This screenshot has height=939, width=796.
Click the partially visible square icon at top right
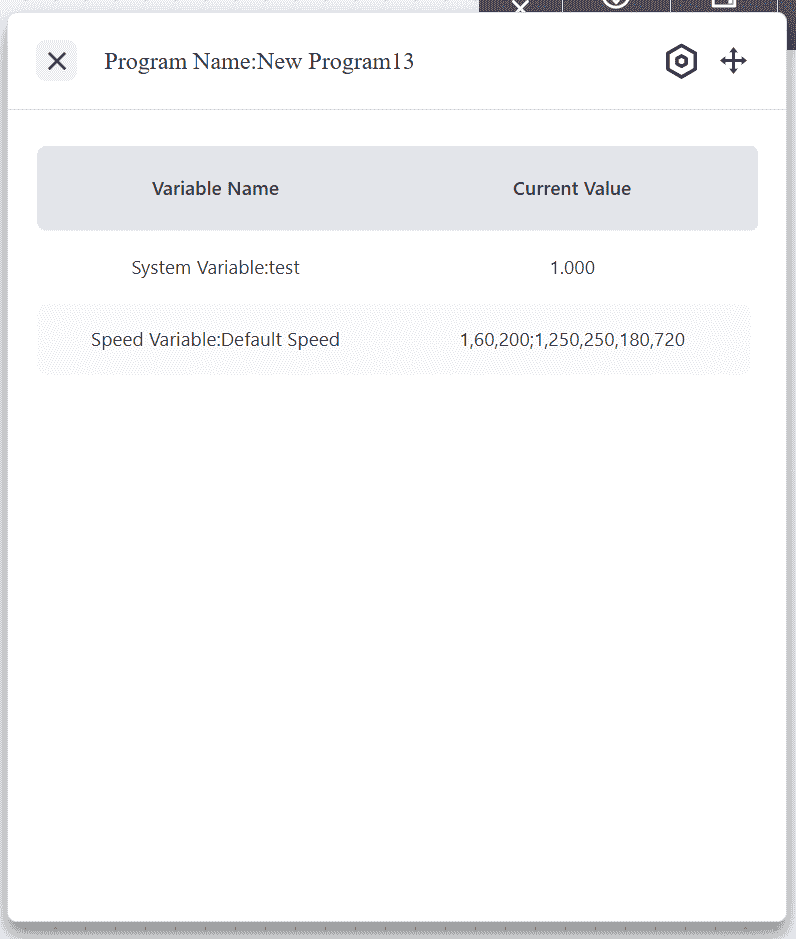[723, 4]
